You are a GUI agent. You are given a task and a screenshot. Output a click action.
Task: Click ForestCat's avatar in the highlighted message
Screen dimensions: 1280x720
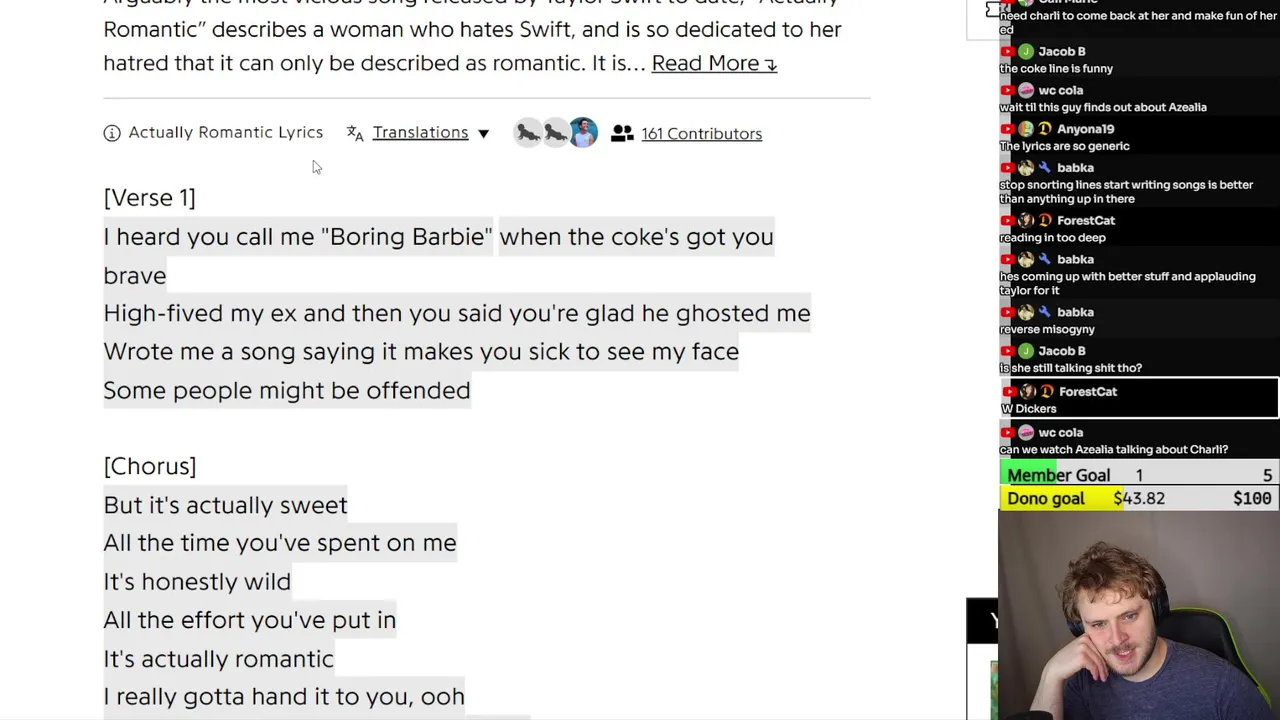[1028, 392]
